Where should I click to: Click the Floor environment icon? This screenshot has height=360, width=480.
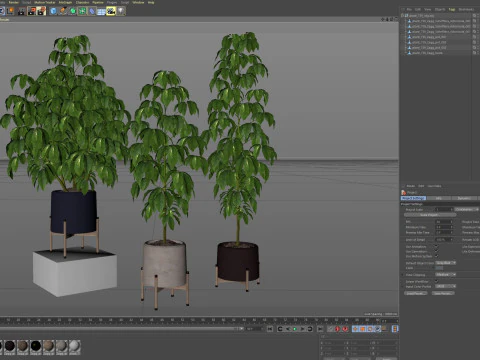(x=101, y=11)
